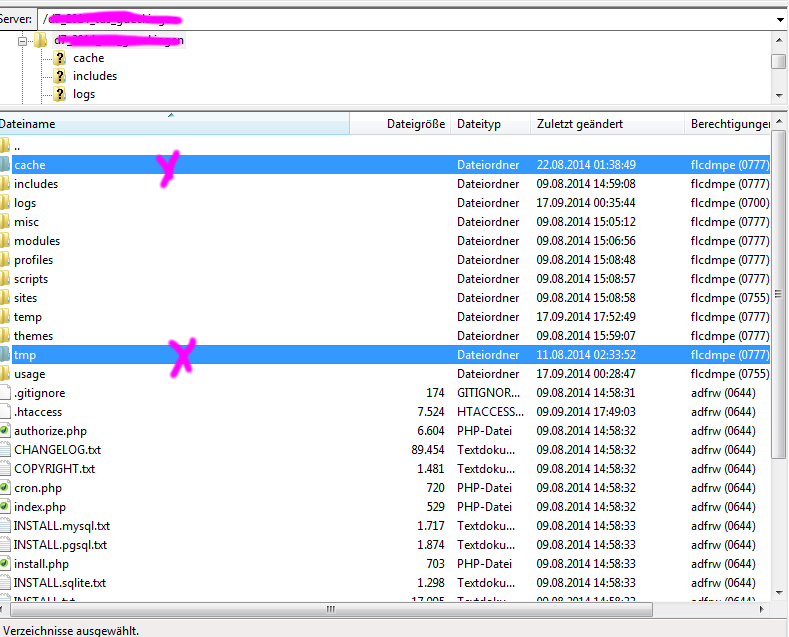789x637 pixels.
Task: Click the cron.php file icon
Action: pos(5,487)
